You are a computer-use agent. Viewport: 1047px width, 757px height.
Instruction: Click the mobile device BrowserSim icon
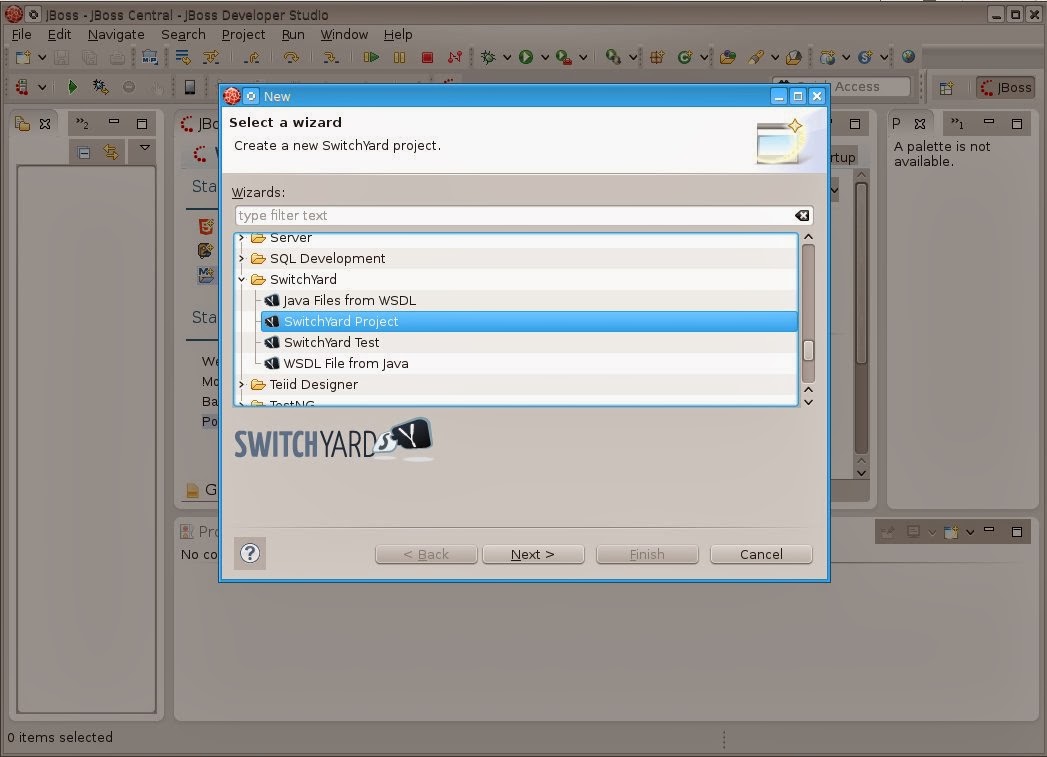pyautogui.click(x=190, y=87)
